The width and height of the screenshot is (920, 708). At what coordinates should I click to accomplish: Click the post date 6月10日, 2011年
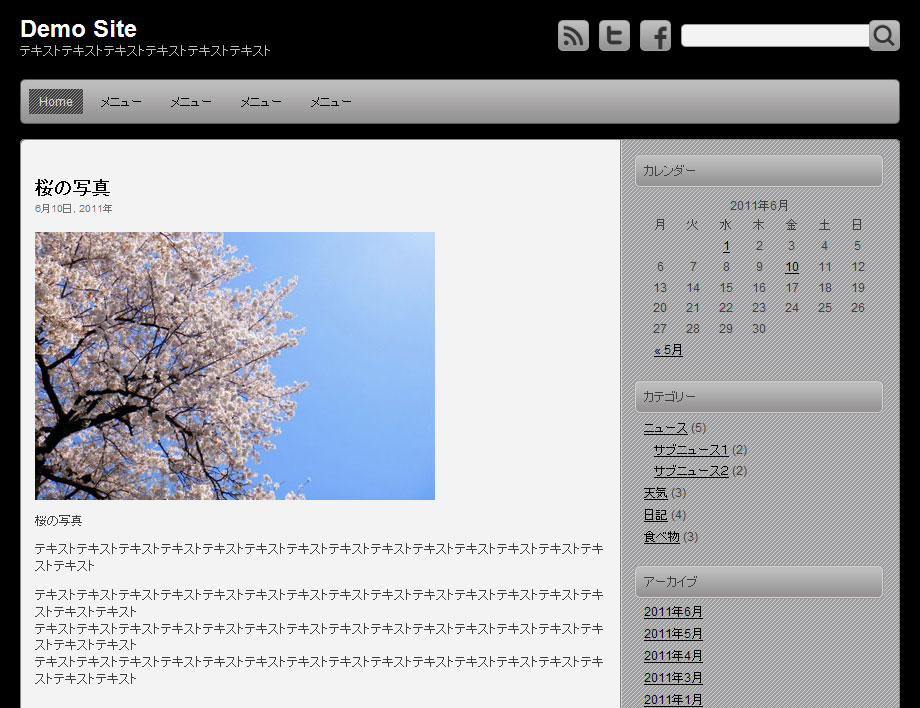point(73,209)
